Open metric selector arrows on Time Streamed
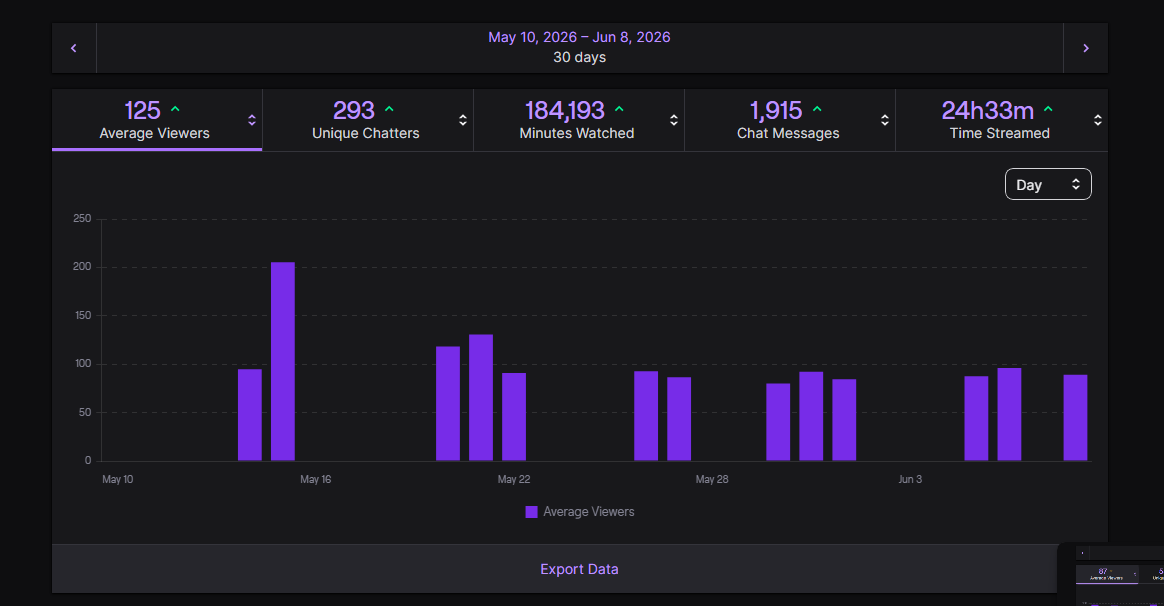1164x606 pixels. 1097,120
